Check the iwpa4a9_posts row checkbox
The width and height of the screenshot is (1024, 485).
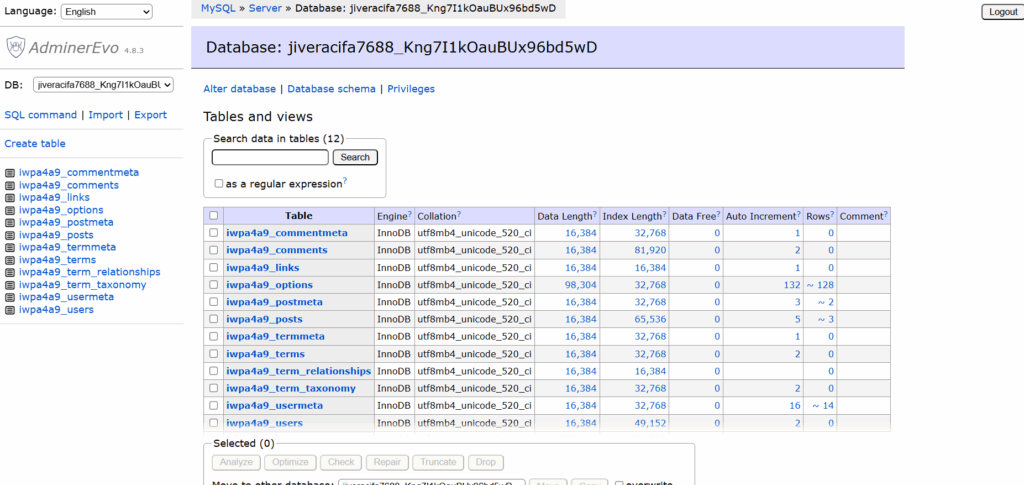(x=214, y=319)
